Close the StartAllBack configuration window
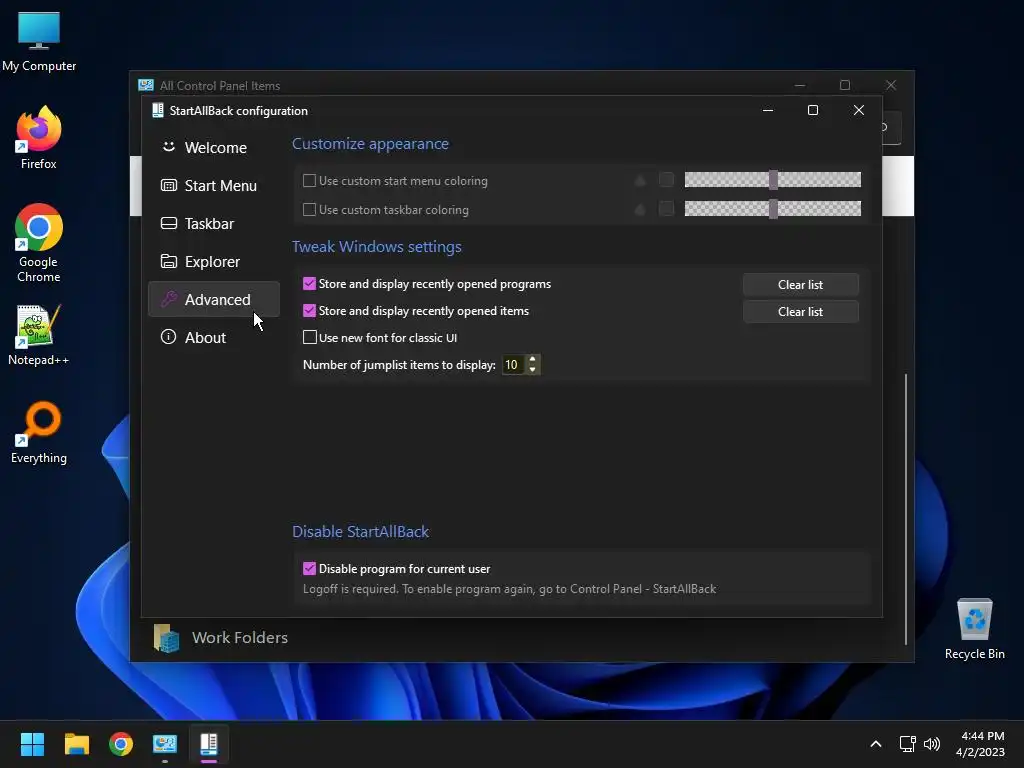 [x=859, y=110]
